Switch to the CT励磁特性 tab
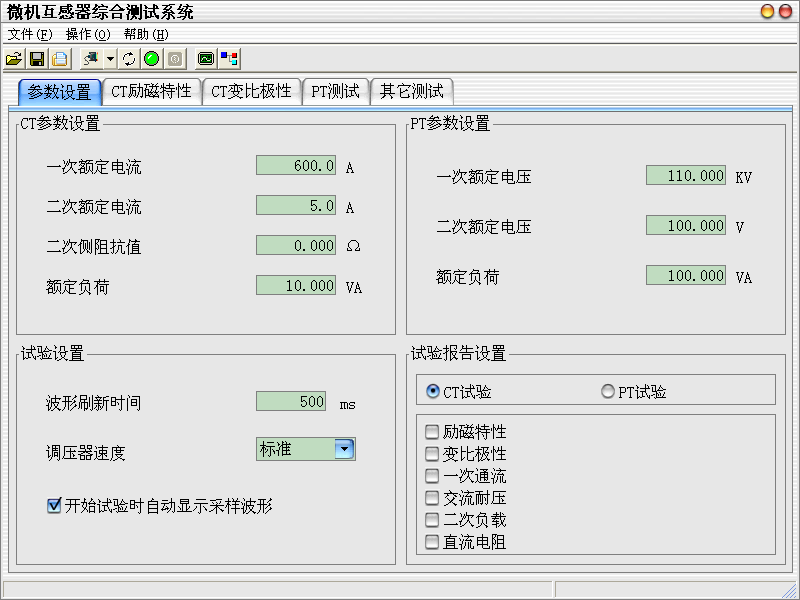Image resolution: width=800 pixels, height=600 pixels. click(151, 92)
